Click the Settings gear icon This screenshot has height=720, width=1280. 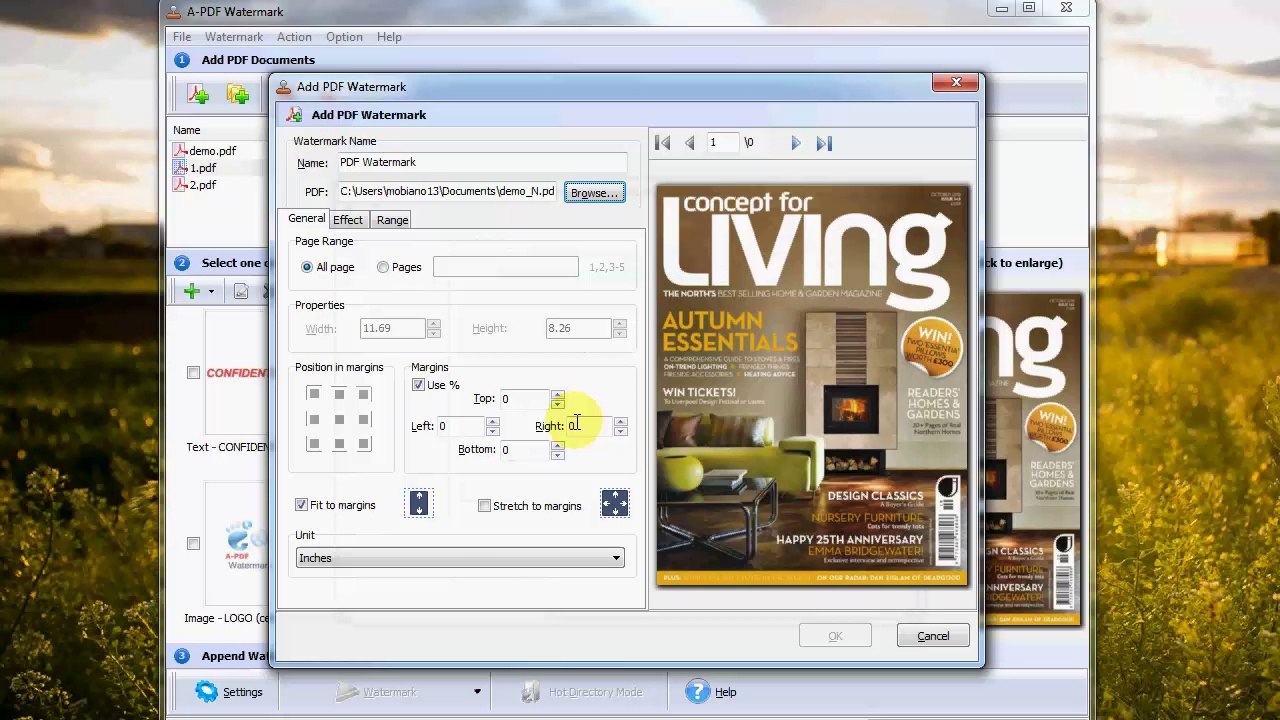(206, 692)
